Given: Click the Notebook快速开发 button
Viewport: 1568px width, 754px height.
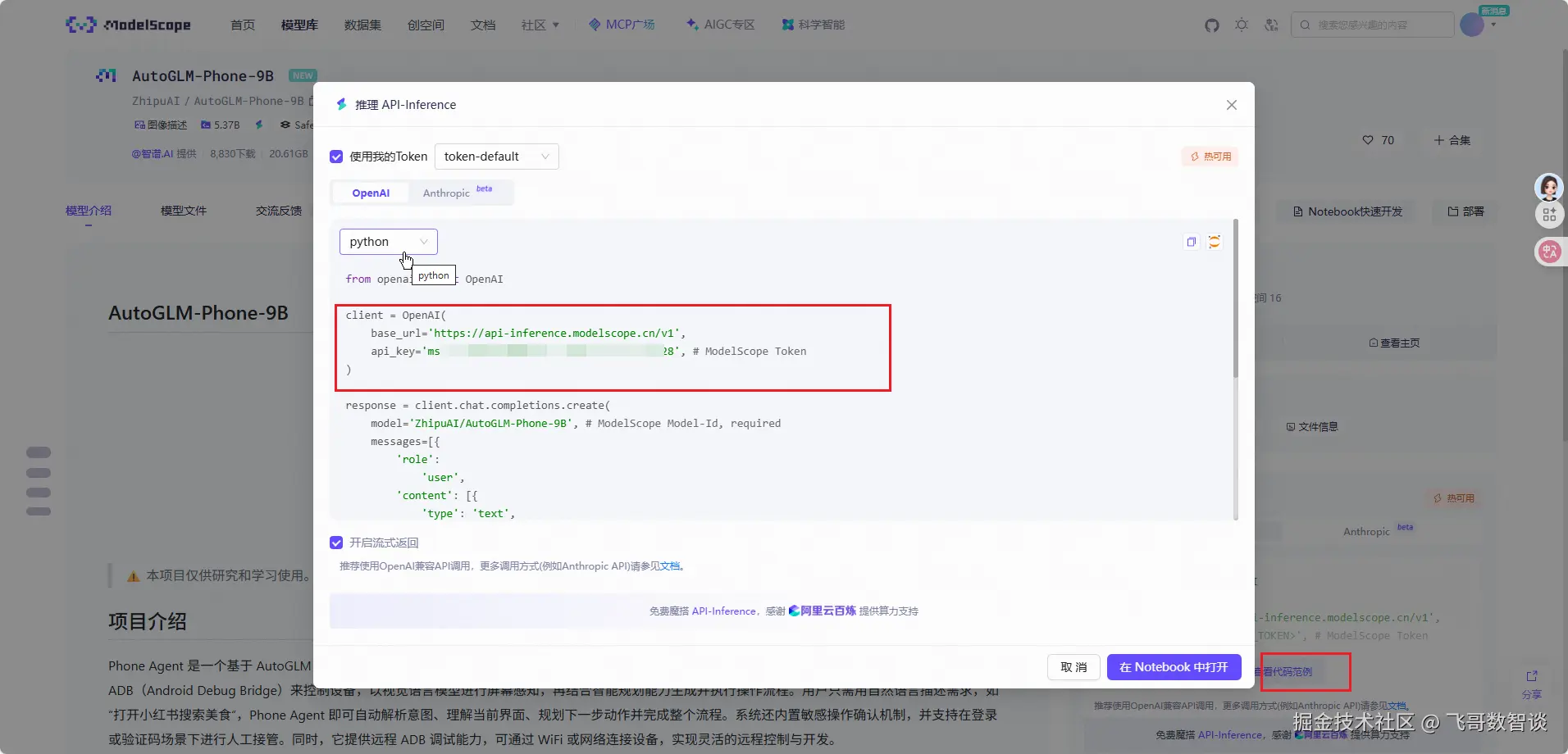Looking at the screenshot, I should (x=1347, y=211).
